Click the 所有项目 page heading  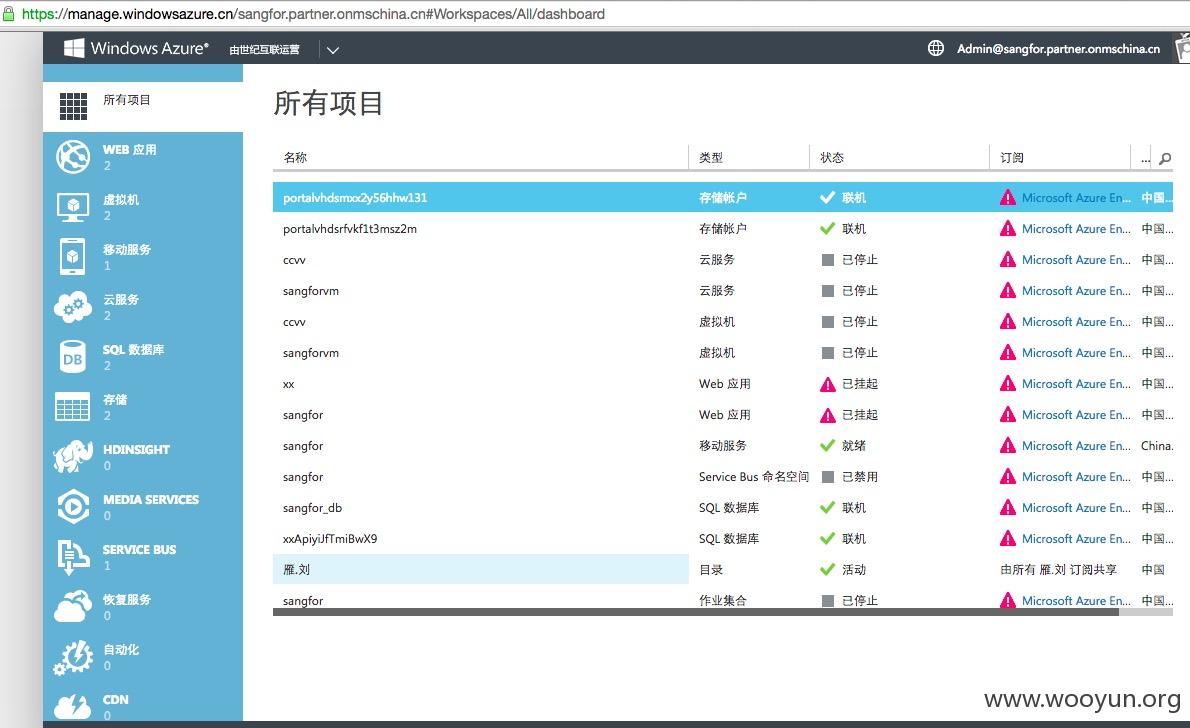(x=328, y=103)
